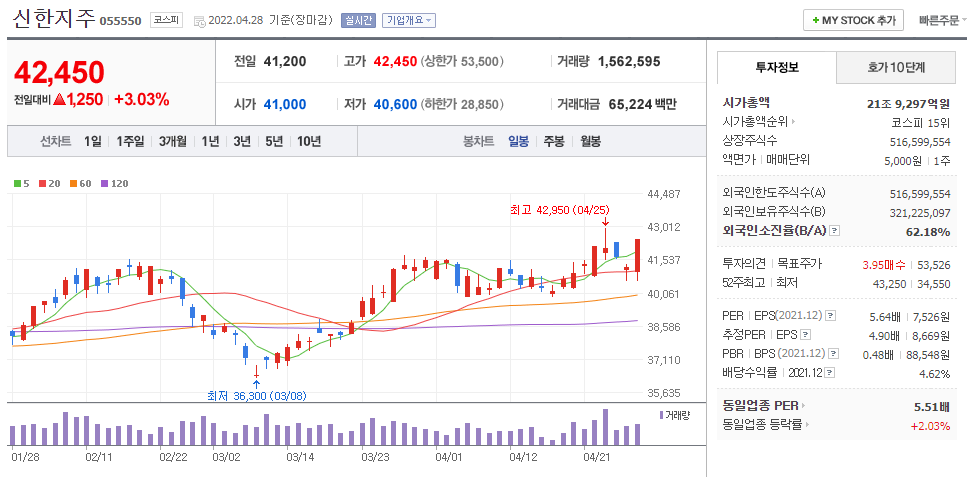The width and height of the screenshot is (975, 477).
Task: Switch to the 호가10단계 tab
Action: point(895,67)
